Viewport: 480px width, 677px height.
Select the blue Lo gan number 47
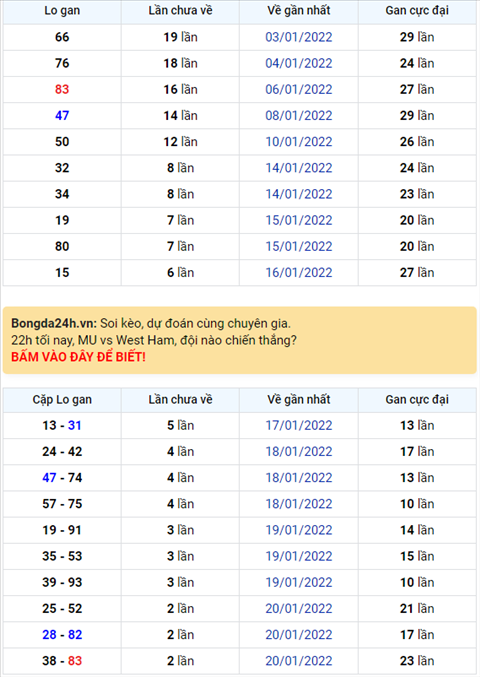(x=62, y=116)
